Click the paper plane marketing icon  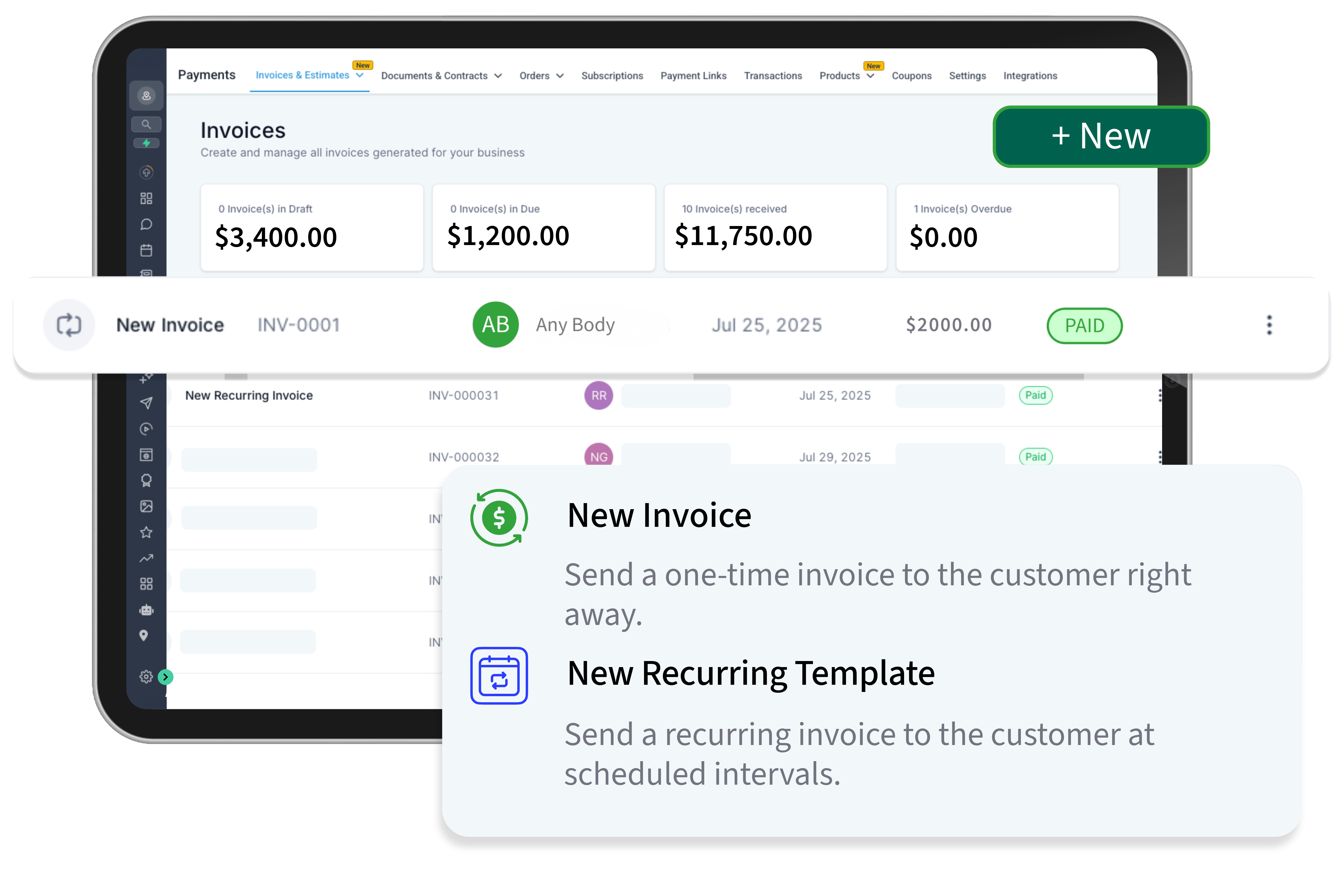click(146, 403)
